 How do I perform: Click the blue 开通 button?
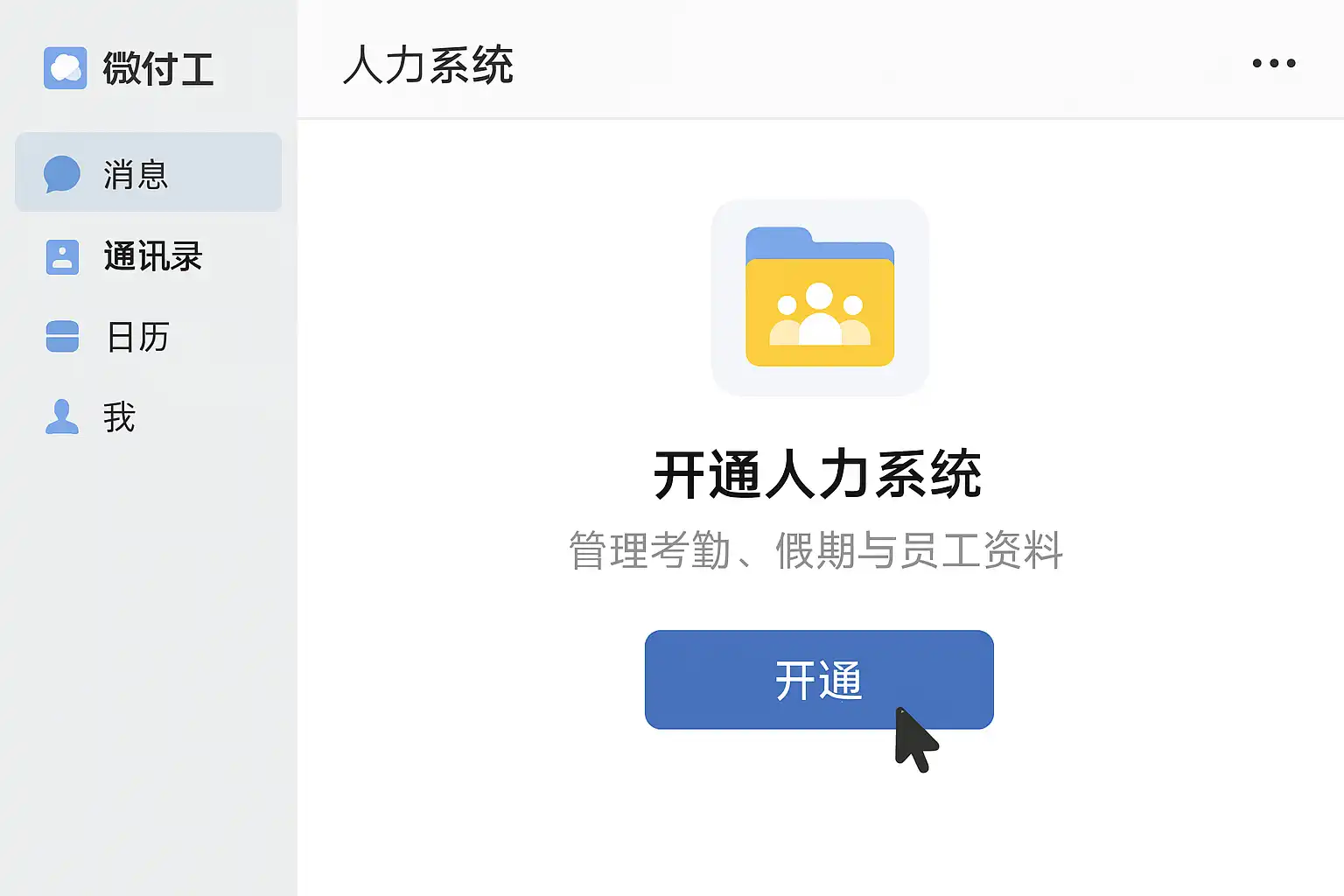(819, 680)
